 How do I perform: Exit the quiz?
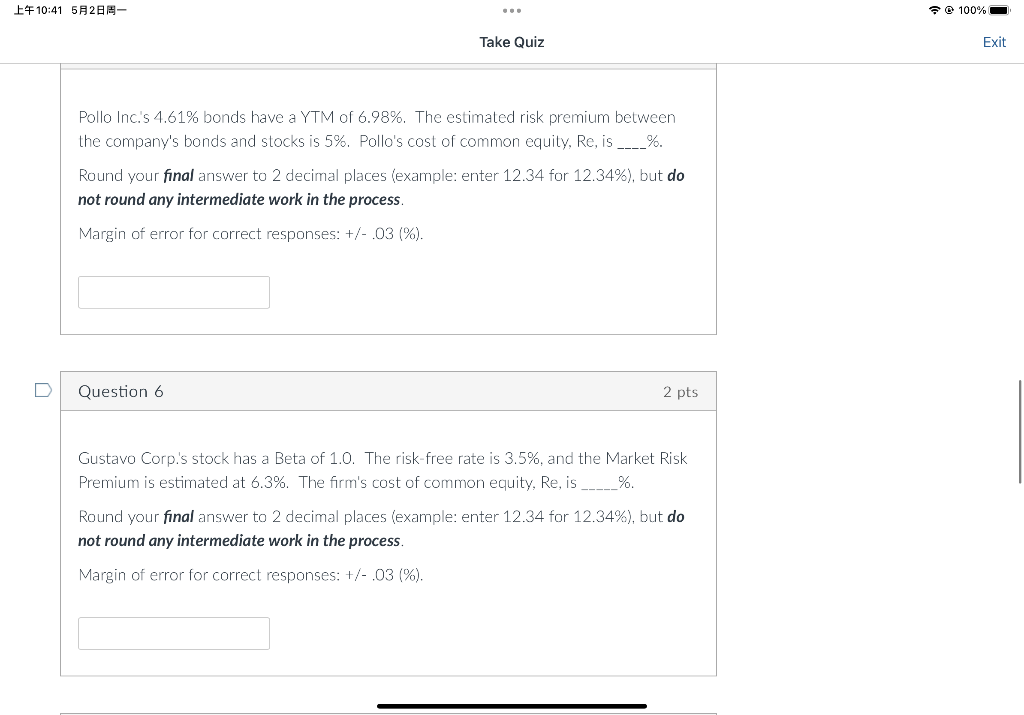(x=994, y=42)
